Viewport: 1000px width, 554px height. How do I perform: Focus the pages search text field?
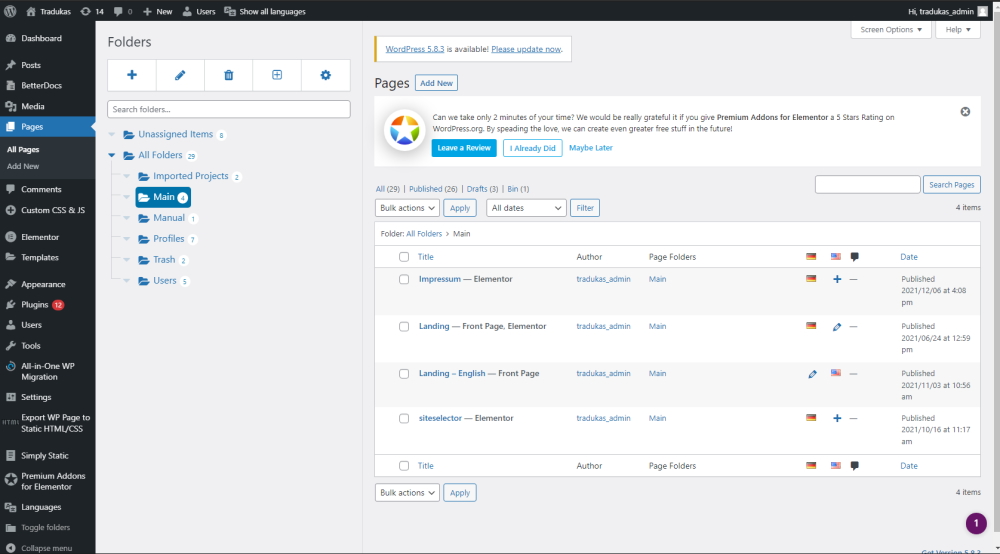click(x=867, y=185)
